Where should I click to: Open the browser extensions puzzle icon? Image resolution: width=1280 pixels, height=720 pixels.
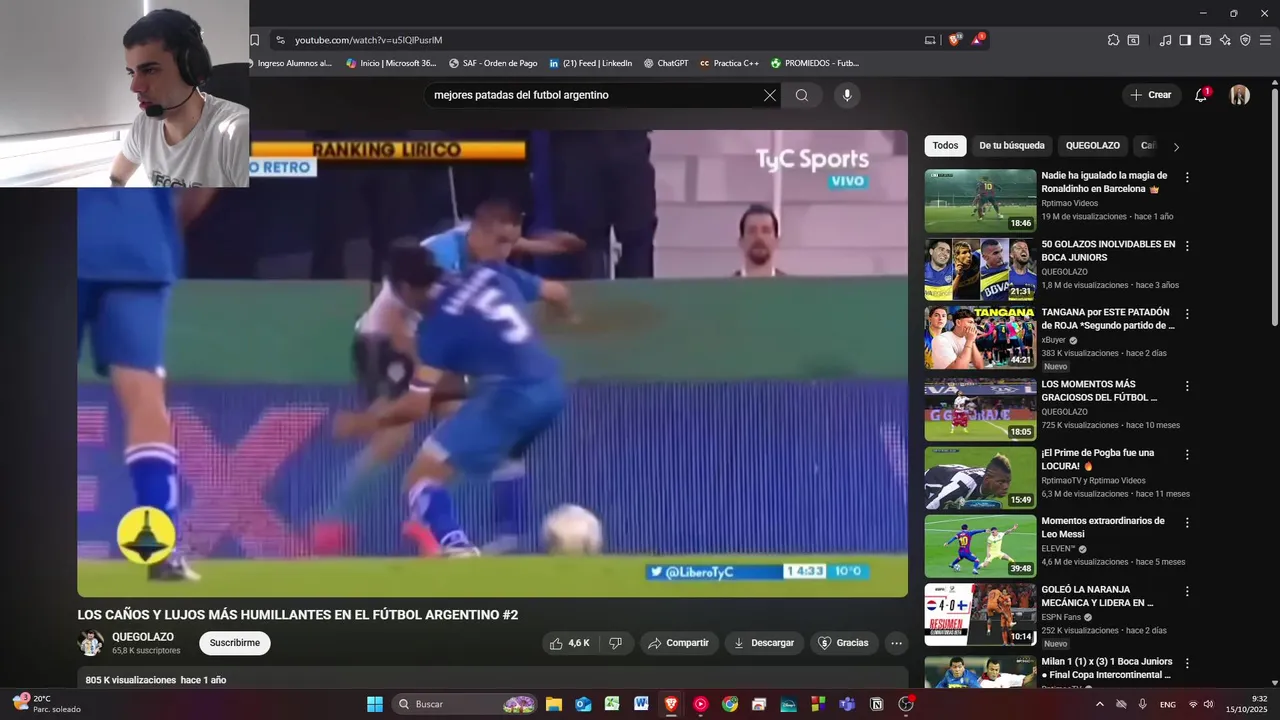1113,40
